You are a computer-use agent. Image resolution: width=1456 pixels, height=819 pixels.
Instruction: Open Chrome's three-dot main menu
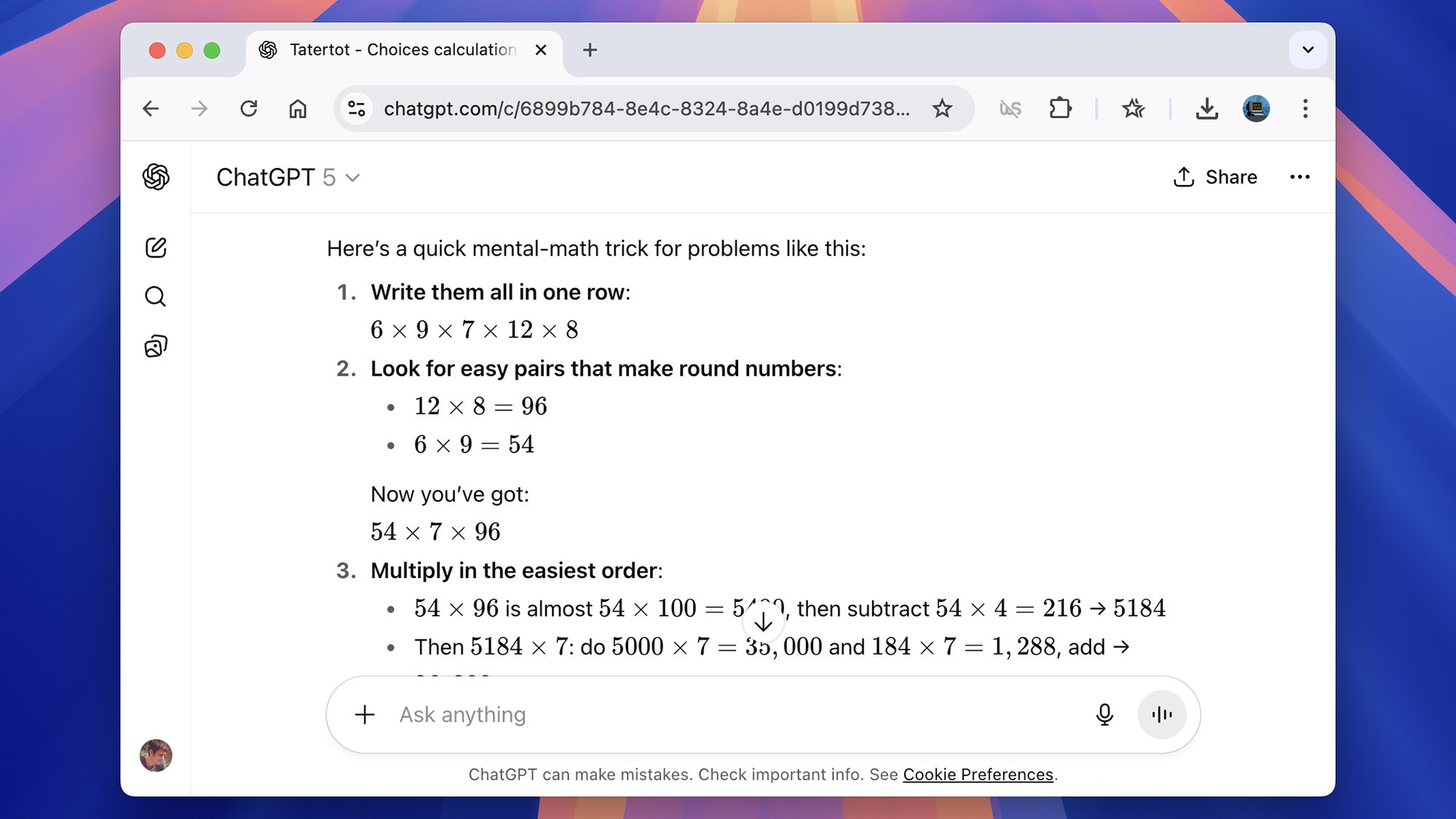[x=1305, y=108]
